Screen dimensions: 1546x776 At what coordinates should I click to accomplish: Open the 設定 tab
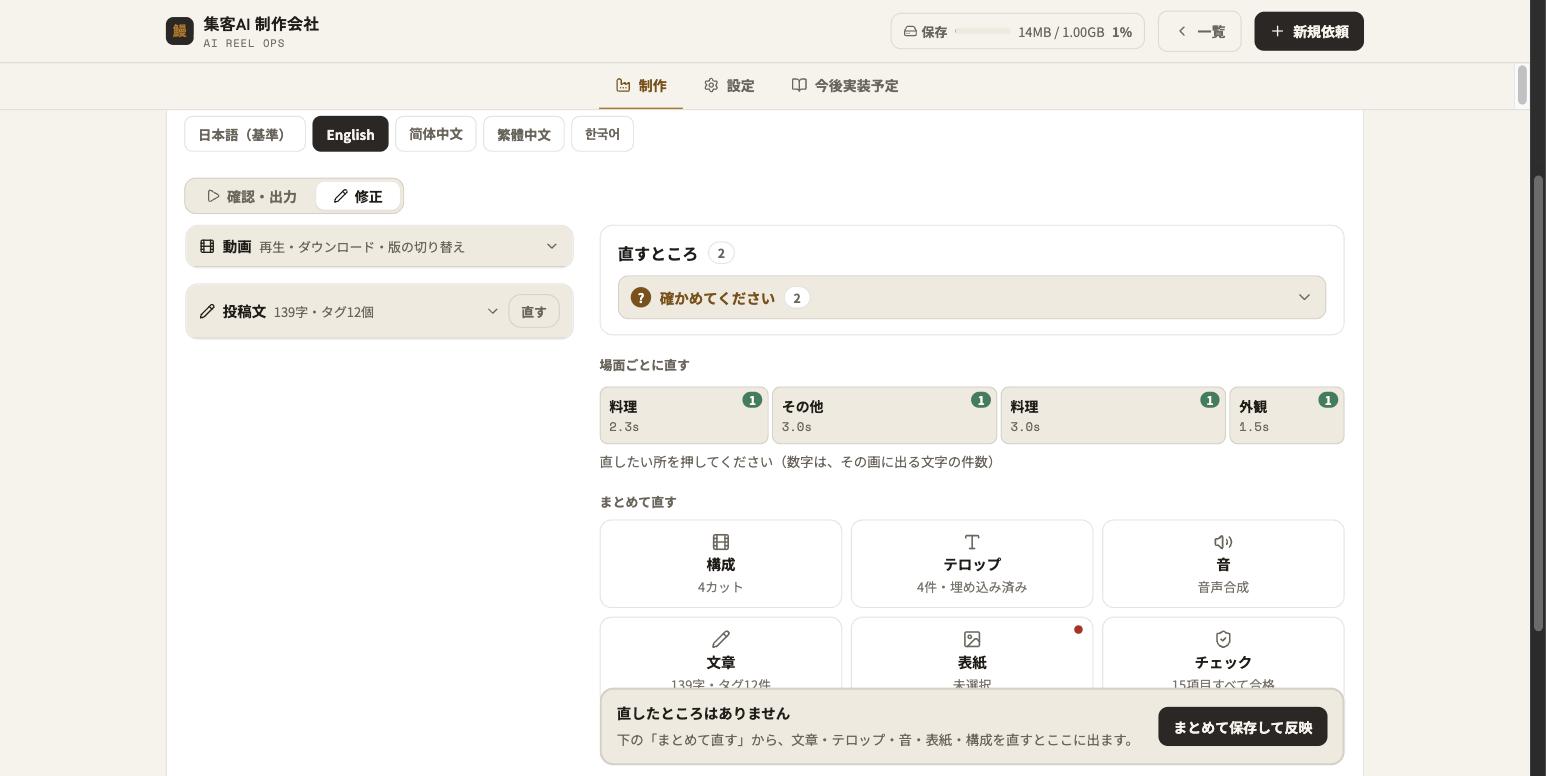coord(729,86)
